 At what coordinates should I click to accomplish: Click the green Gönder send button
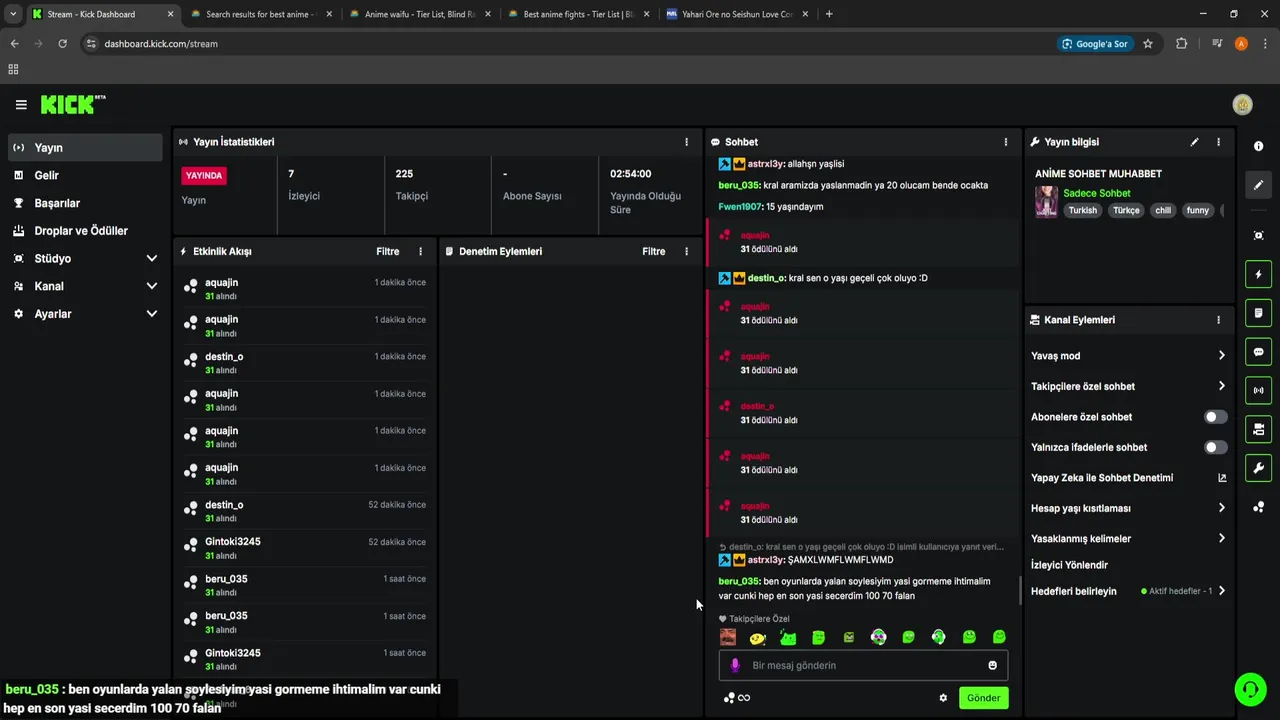coord(983,698)
